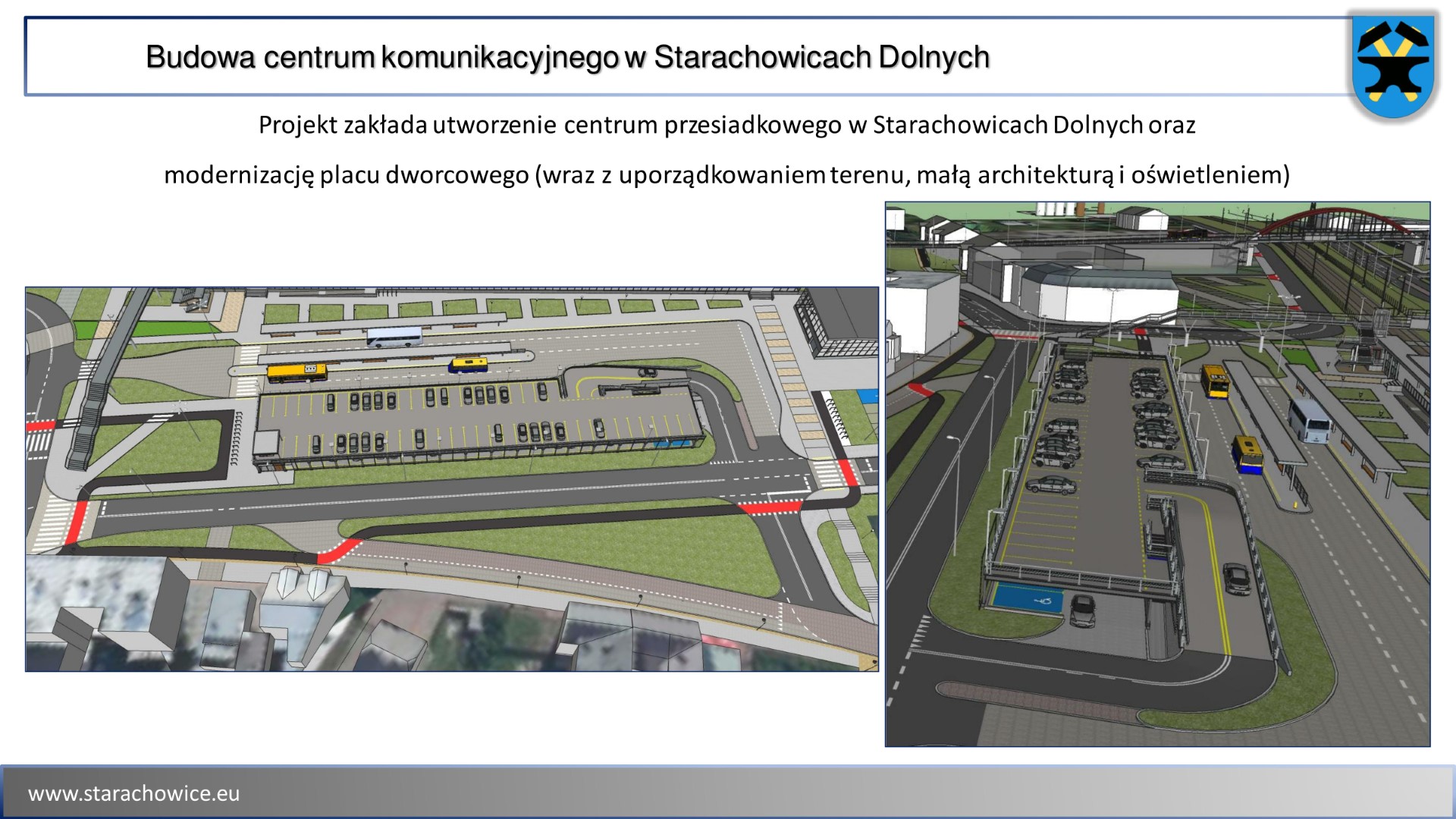Click the Starachowice coat of arms emblem

1394,67
